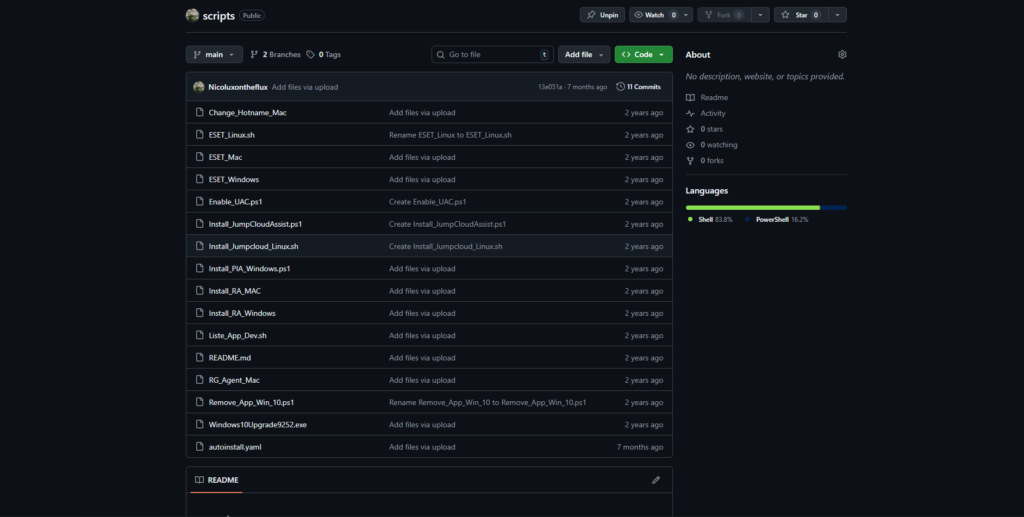Click the Go to file search field
This screenshot has height=517, width=1024.
(x=492, y=55)
